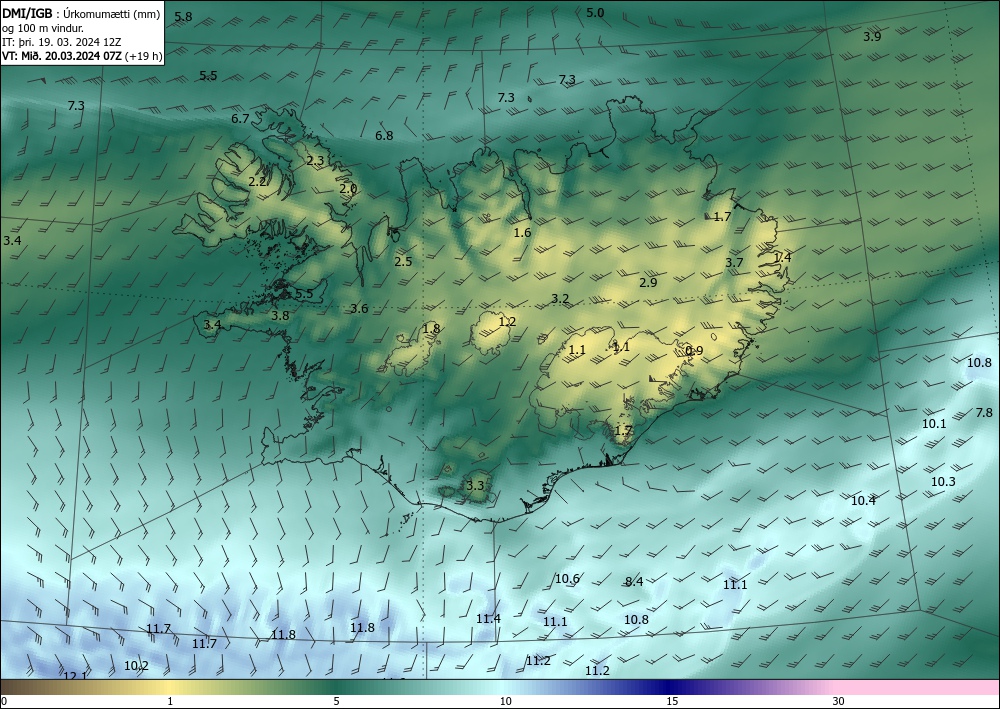The height and width of the screenshot is (709, 1000).
Task: Click the 'og 100 m vindur.' subtitle line
Action: [x=43, y=29]
